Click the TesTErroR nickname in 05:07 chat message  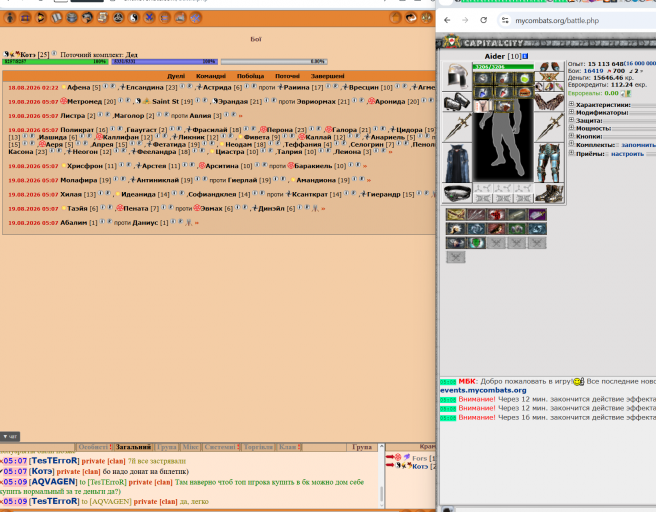click(x=55, y=461)
